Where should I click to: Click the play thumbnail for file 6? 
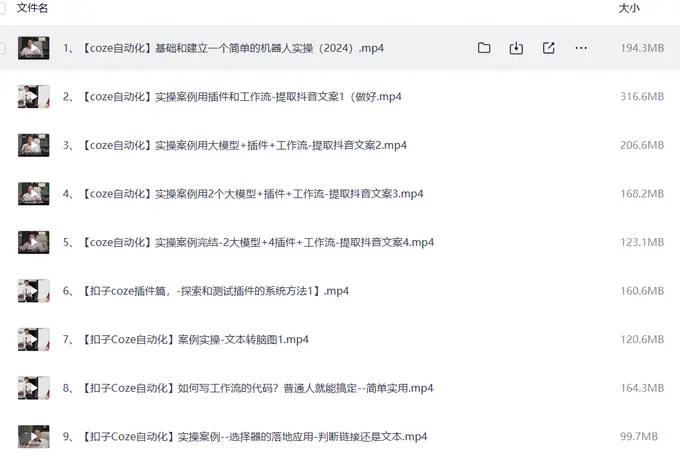(x=33, y=291)
